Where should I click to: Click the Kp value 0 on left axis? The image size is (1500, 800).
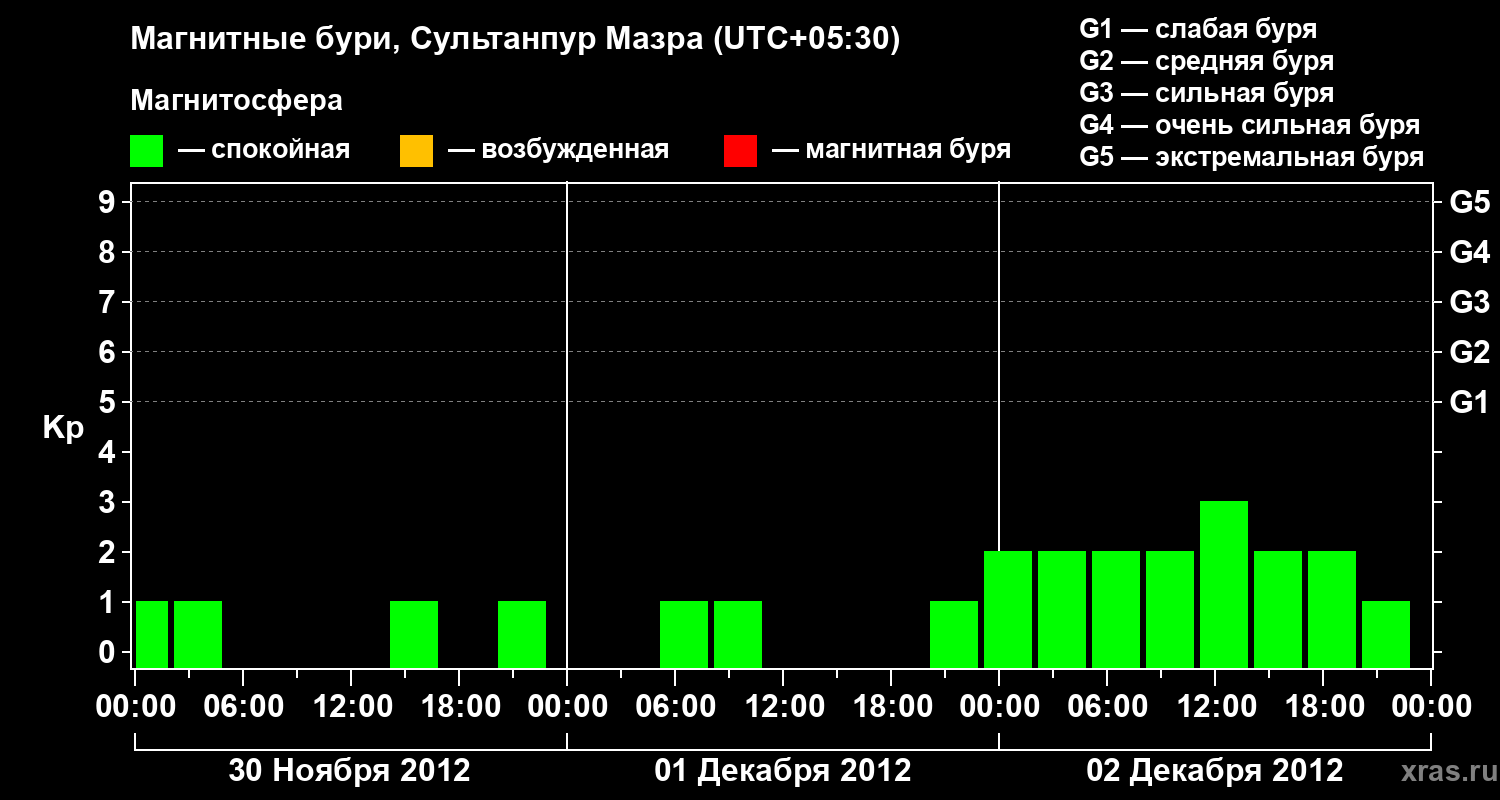(109, 652)
